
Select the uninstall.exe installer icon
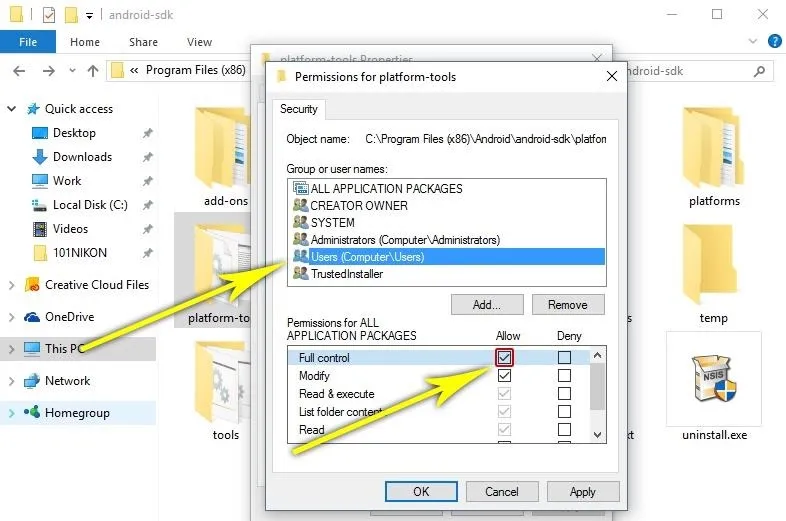point(714,379)
